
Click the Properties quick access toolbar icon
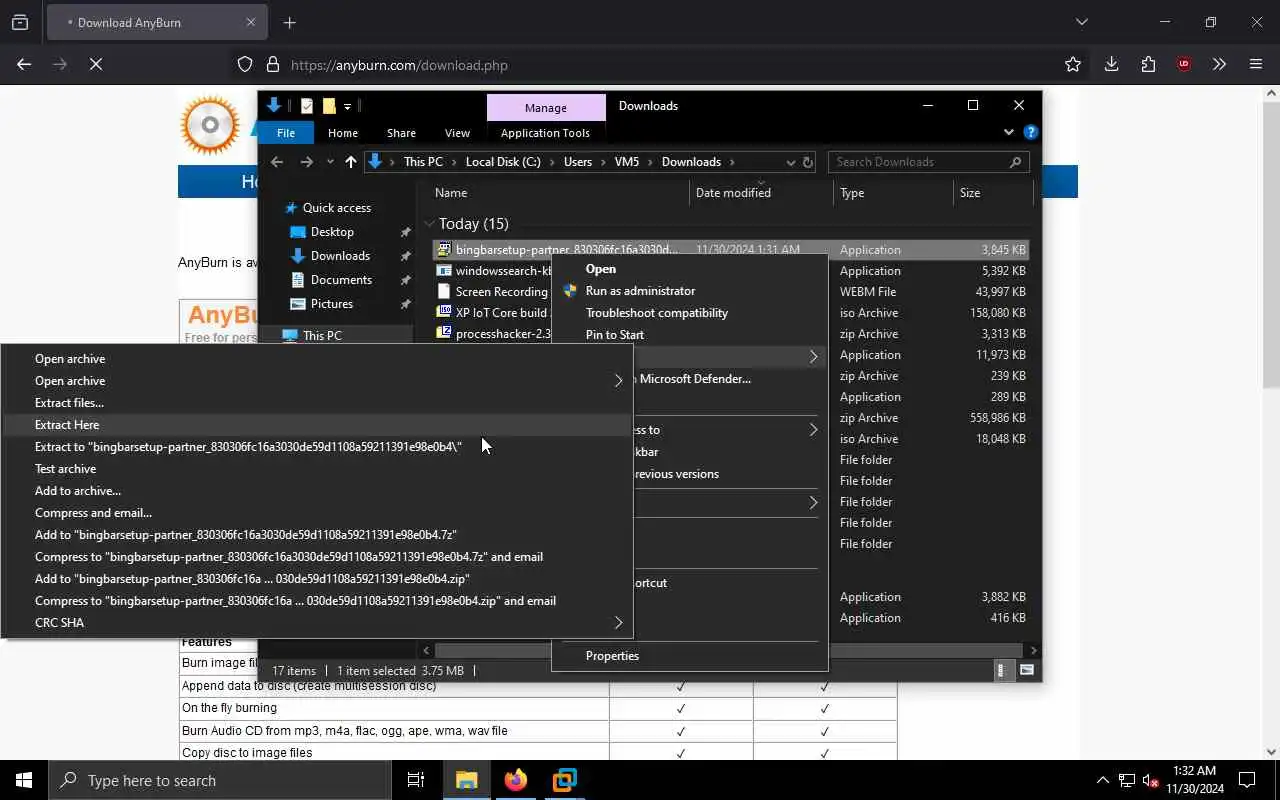point(307,106)
